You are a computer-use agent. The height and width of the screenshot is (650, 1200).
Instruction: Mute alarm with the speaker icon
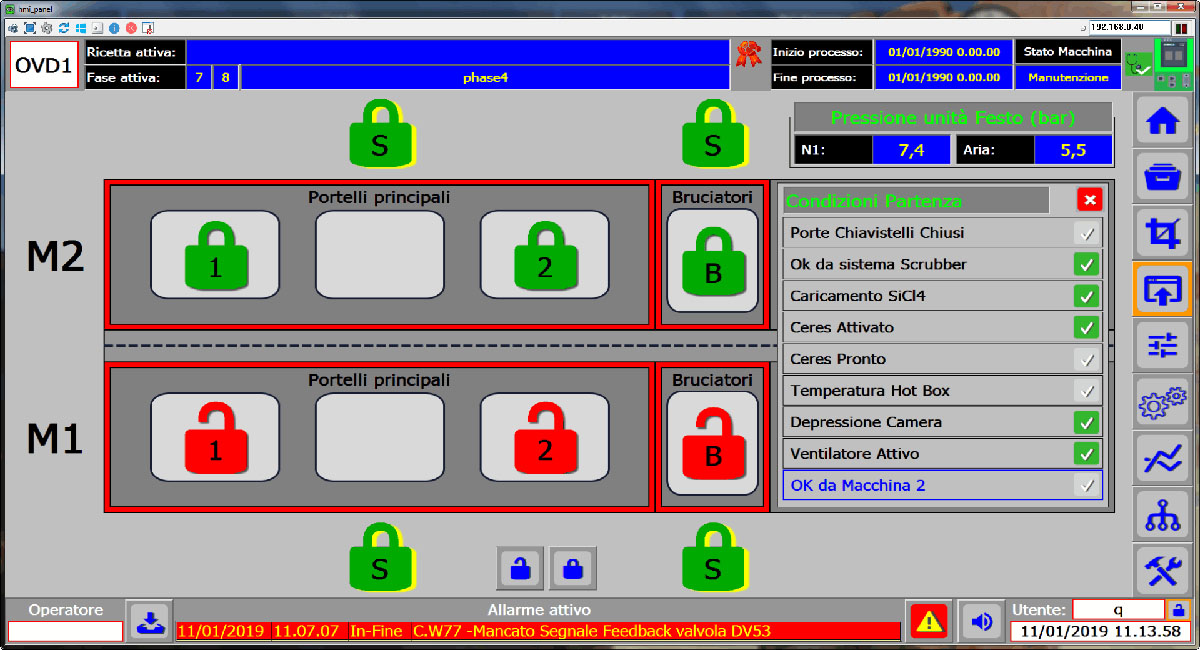click(981, 622)
